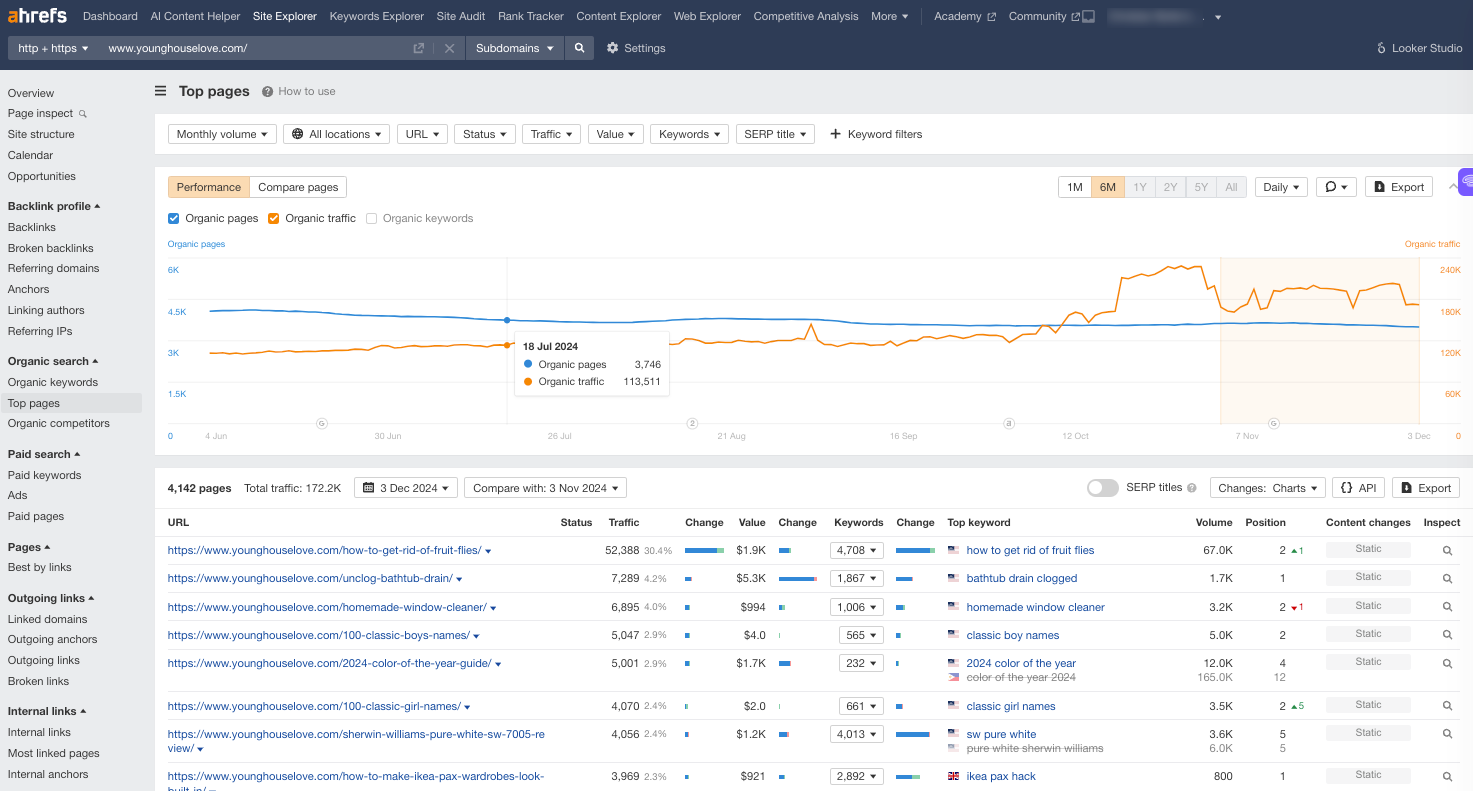Image resolution: width=1473 pixels, height=791 pixels.
Task: Open the unclog-bathtub-drain URL link
Action: 310,578
